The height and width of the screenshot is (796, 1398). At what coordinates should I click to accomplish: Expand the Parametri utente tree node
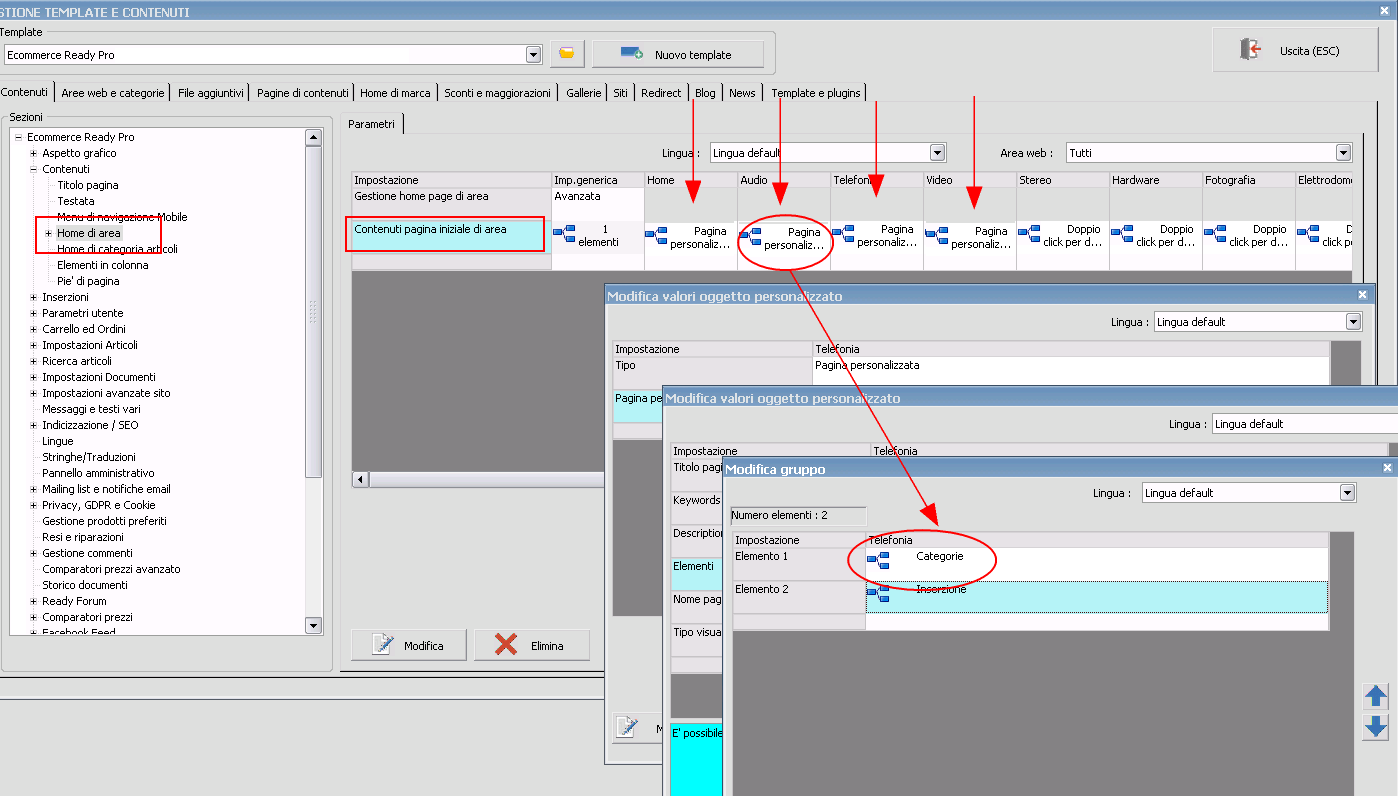tap(33, 313)
